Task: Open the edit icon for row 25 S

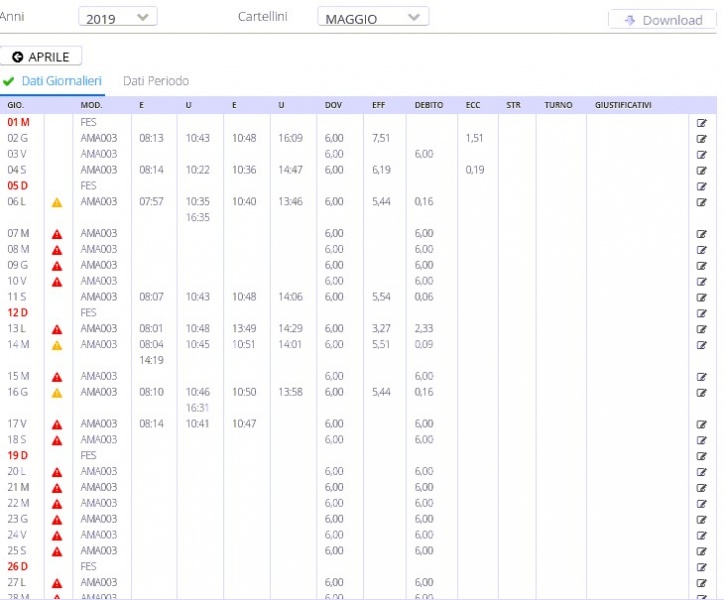Action: [702, 551]
